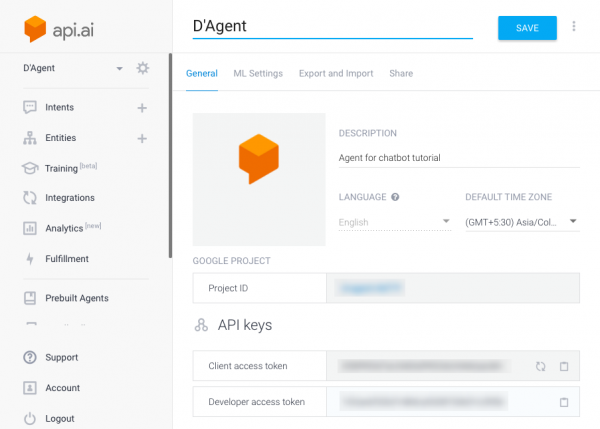Image resolution: width=600 pixels, height=429 pixels.
Task: Open the Training beta section
Action: (x=71, y=168)
